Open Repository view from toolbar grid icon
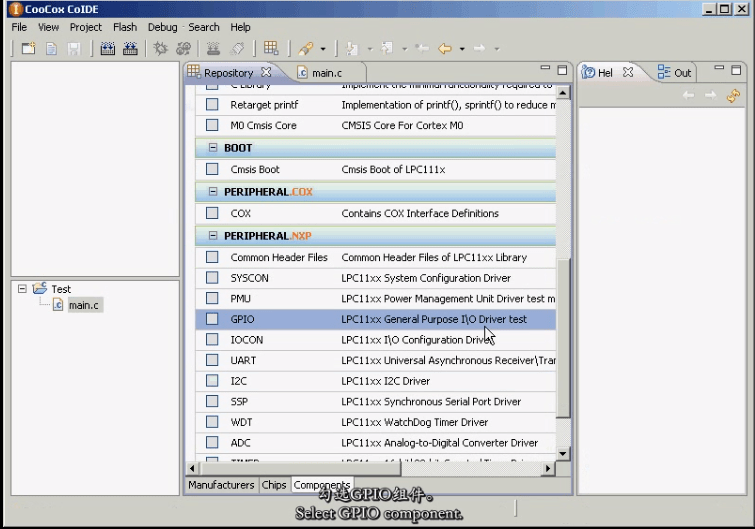755x529 pixels. click(x=271, y=48)
